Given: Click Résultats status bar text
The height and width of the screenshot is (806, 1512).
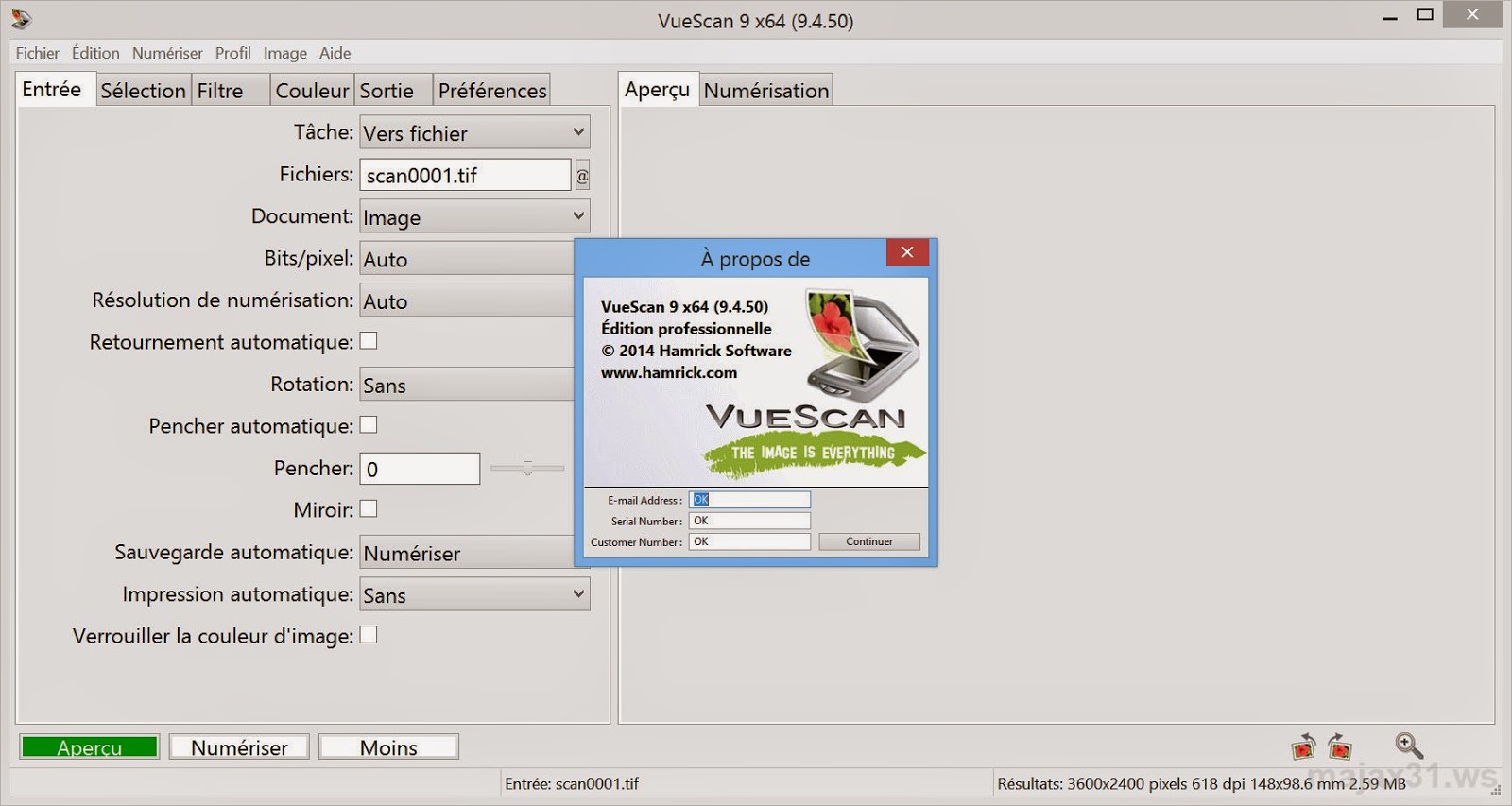Looking at the screenshot, I should (1201, 783).
